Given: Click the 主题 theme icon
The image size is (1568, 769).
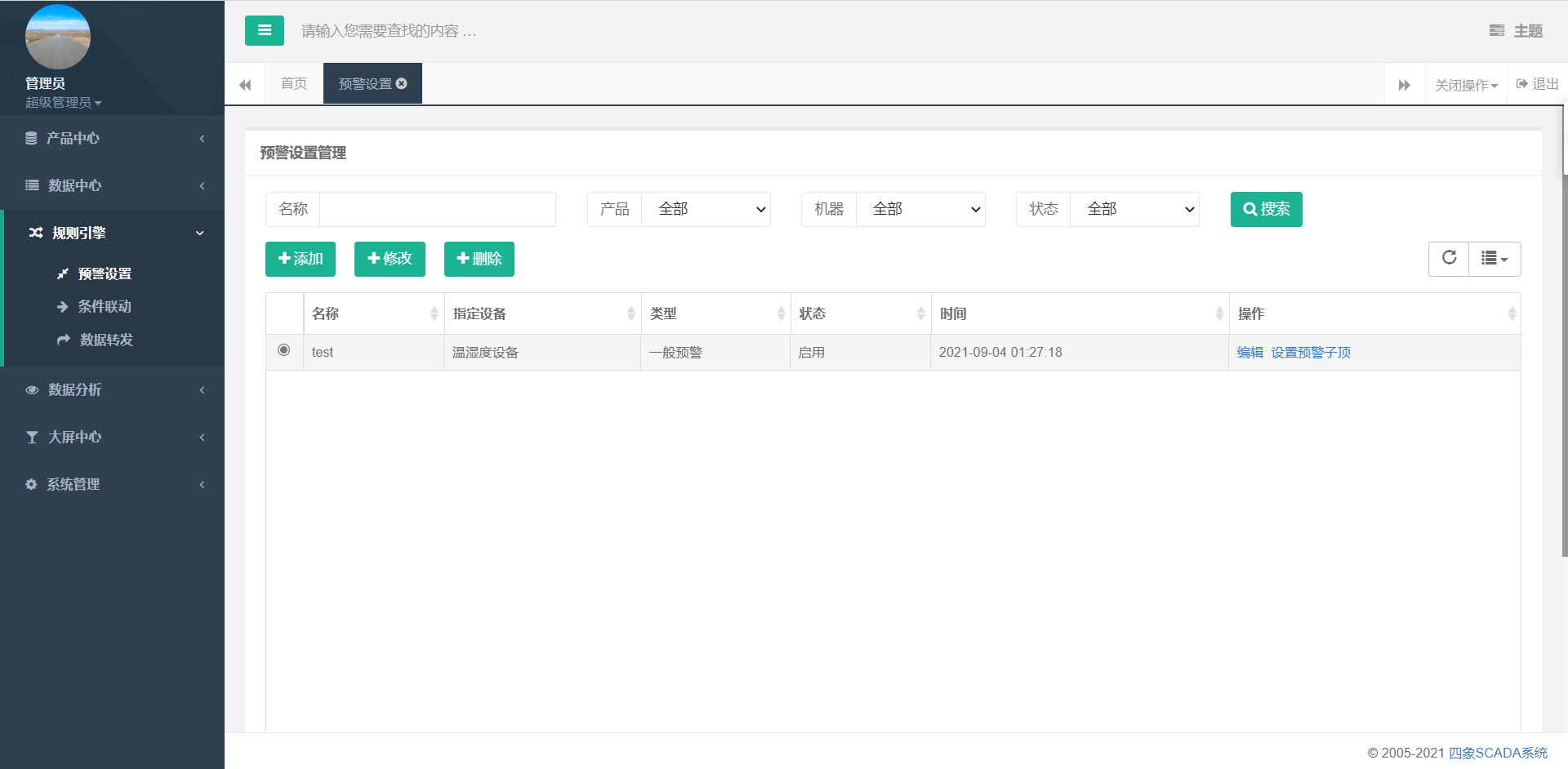Looking at the screenshot, I should [1497, 31].
